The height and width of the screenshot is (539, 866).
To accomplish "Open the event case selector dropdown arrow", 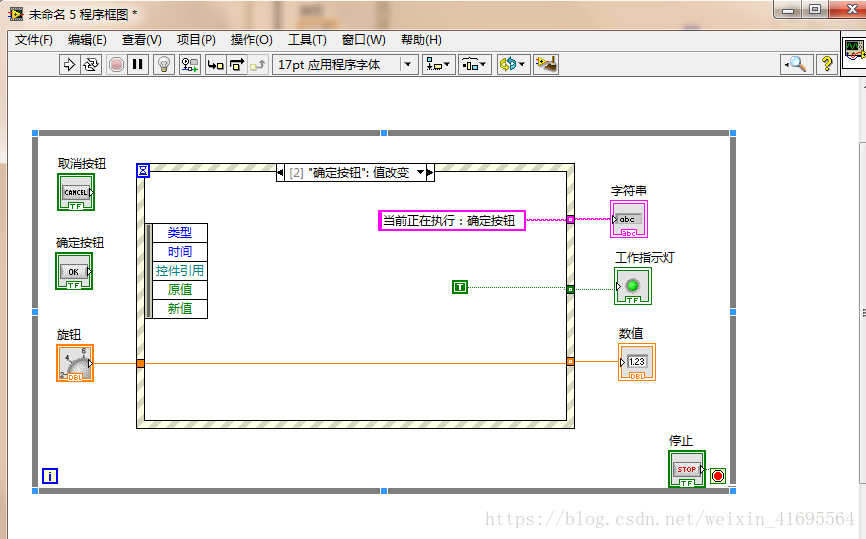I will 420,172.
